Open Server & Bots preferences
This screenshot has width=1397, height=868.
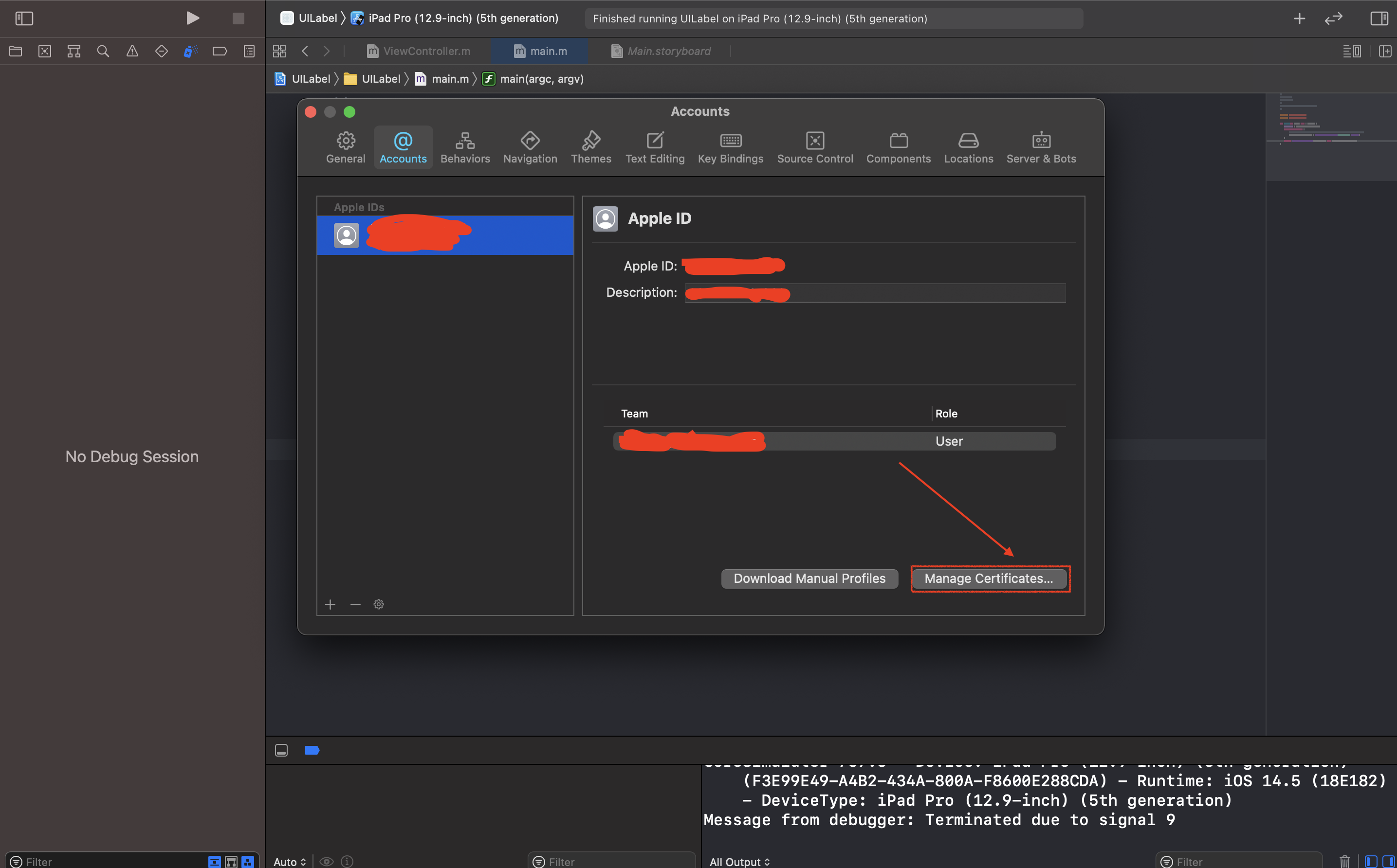[x=1040, y=147]
